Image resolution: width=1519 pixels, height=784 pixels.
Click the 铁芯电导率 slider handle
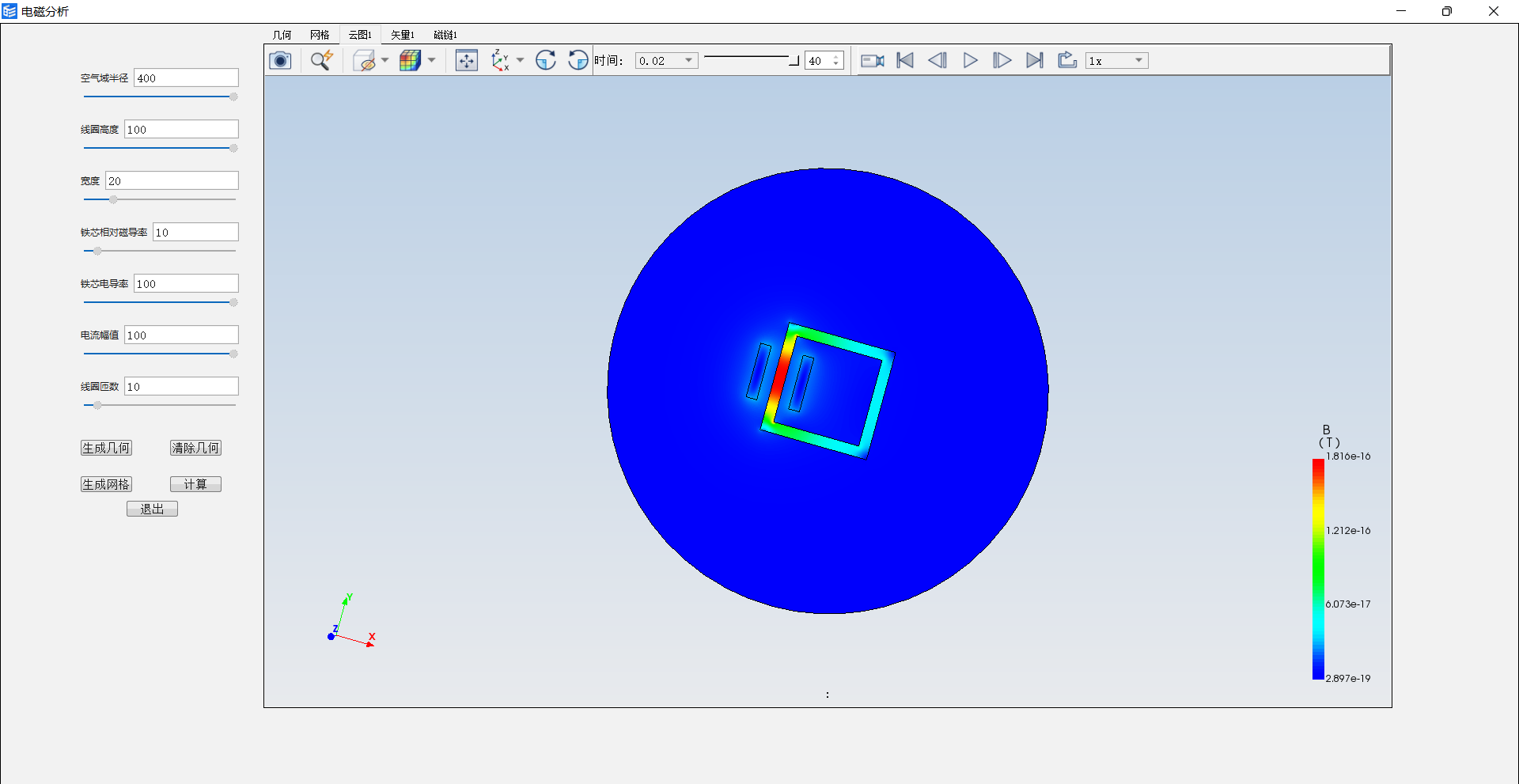[233, 302]
